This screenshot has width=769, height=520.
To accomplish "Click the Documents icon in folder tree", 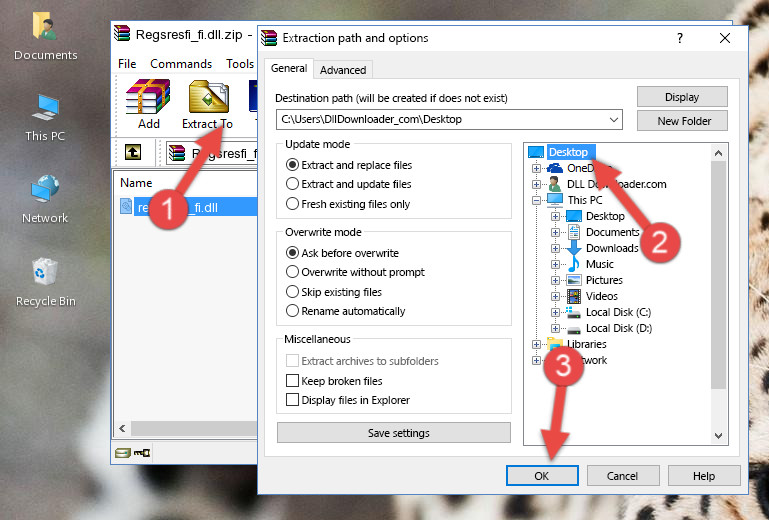I will click(574, 232).
